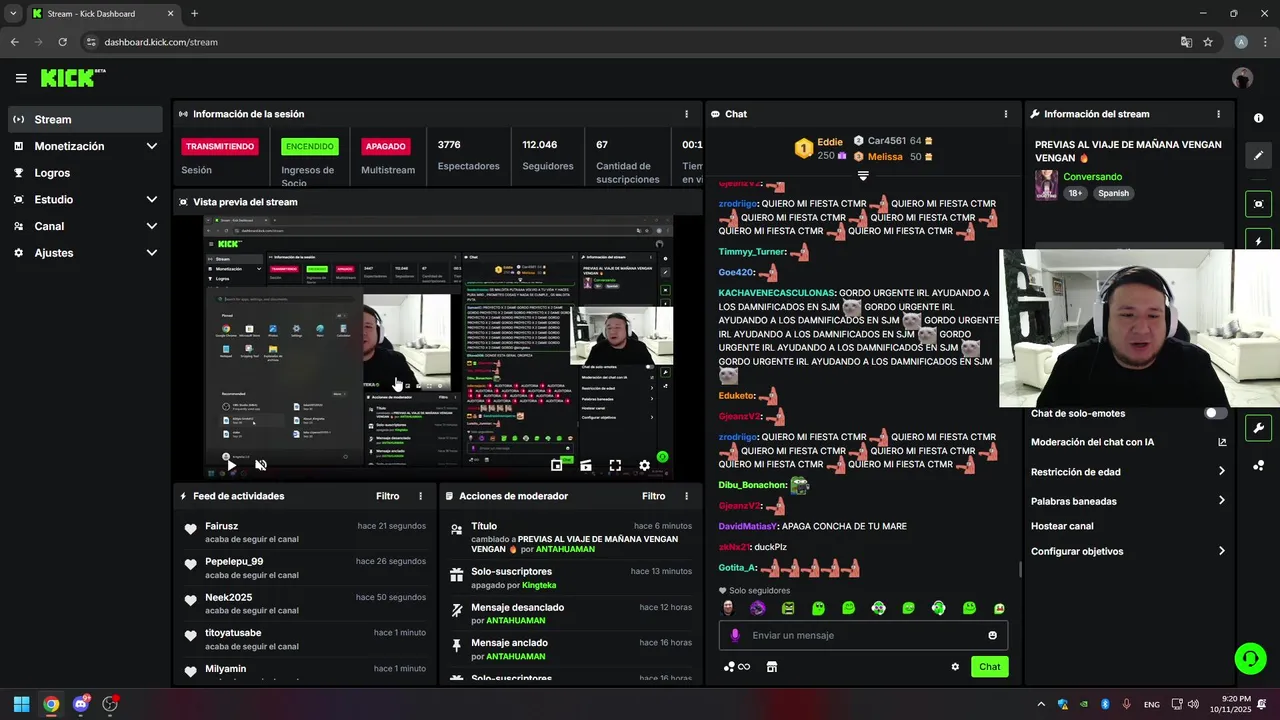Click Pepelepu_99 in the activity feed

(234, 562)
